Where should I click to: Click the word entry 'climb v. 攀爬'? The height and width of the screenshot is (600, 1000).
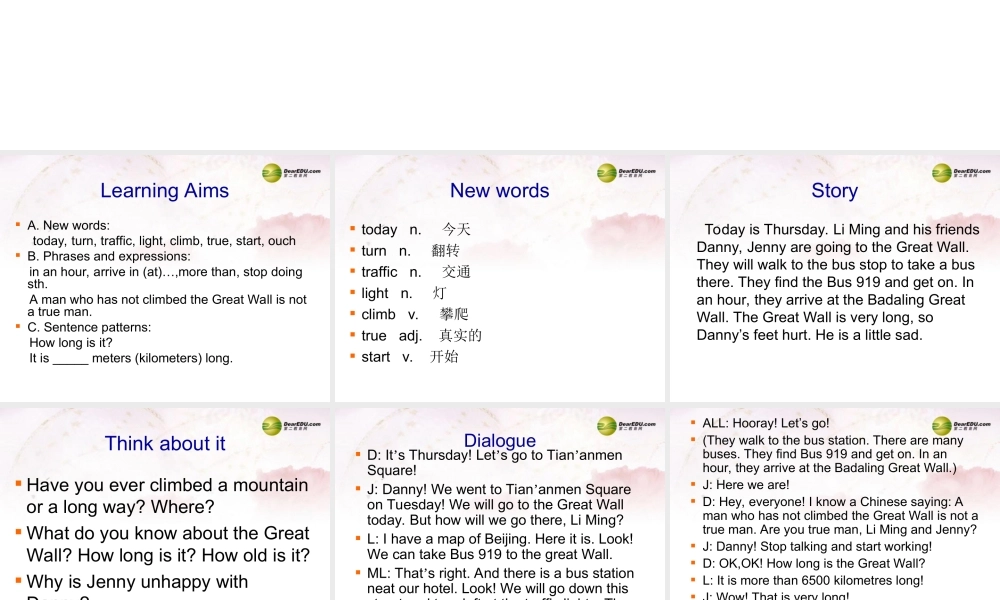point(415,314)
